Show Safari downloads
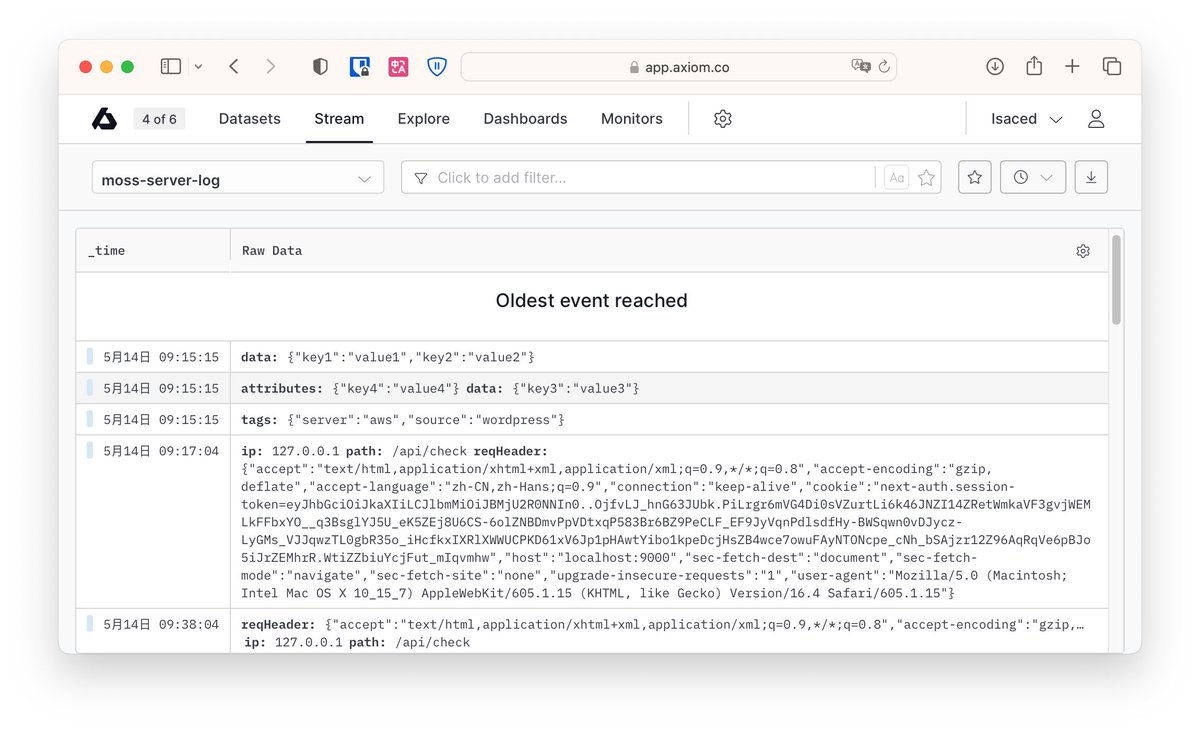 point(995,66)
